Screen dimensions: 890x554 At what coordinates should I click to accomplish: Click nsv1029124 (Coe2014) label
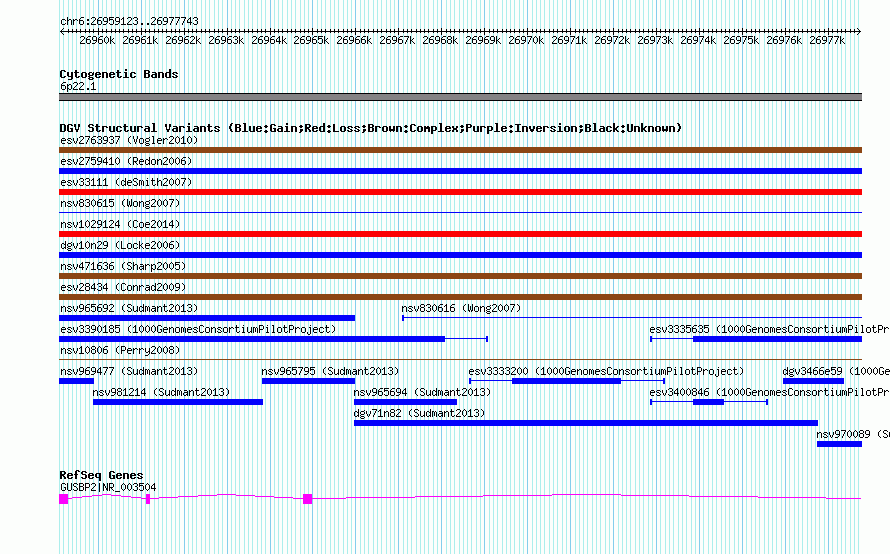(120, 224)
